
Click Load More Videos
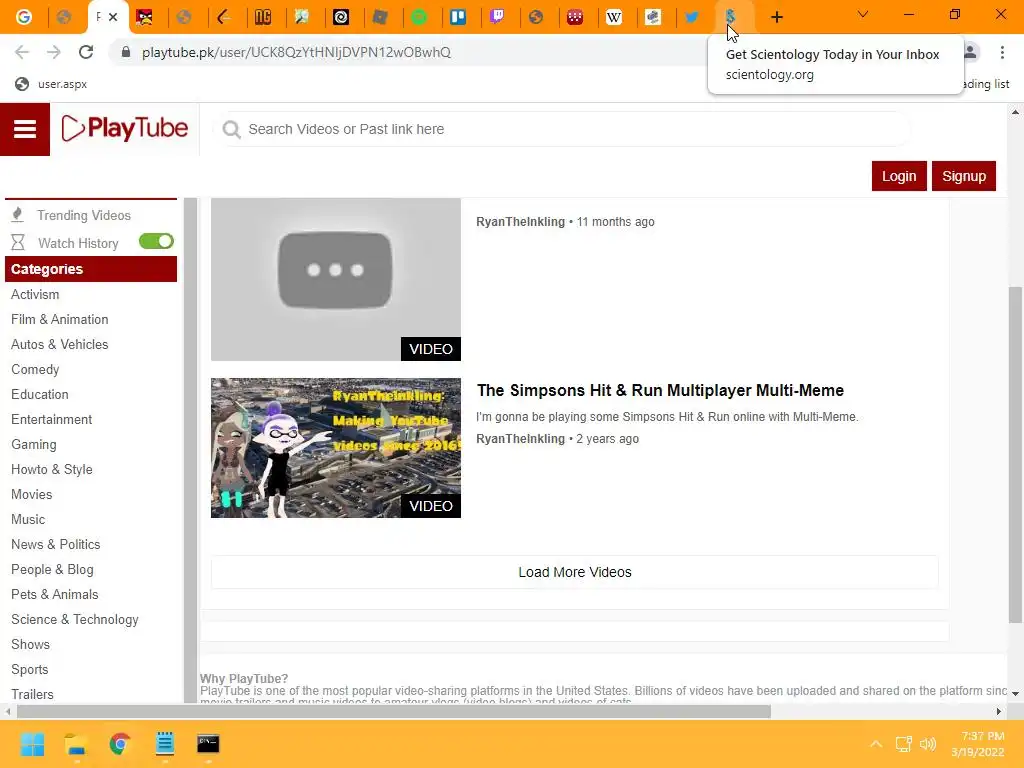coord(575,572)
